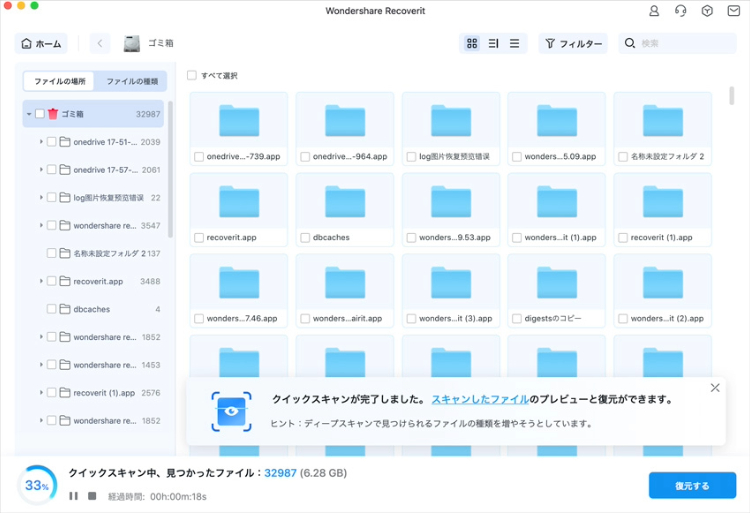Expand the onedrive 17-51 tree folder
Image resolution: width=750 pixels, height=513 pixels.
point(41,142)
